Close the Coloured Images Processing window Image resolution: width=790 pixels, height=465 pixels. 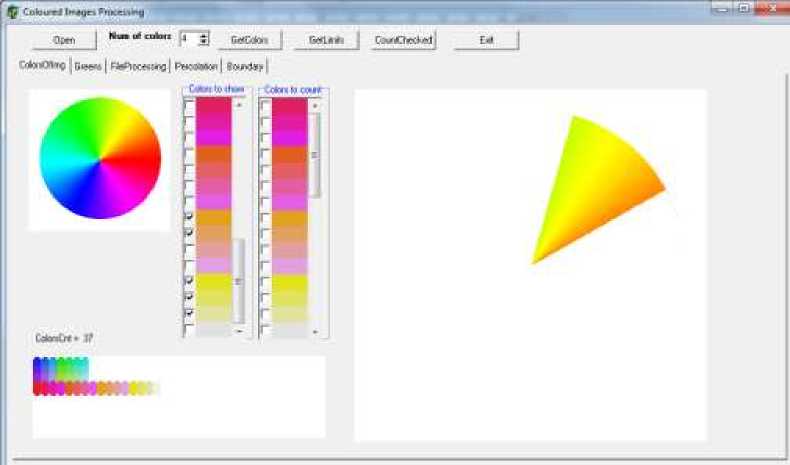coord(773,8)
